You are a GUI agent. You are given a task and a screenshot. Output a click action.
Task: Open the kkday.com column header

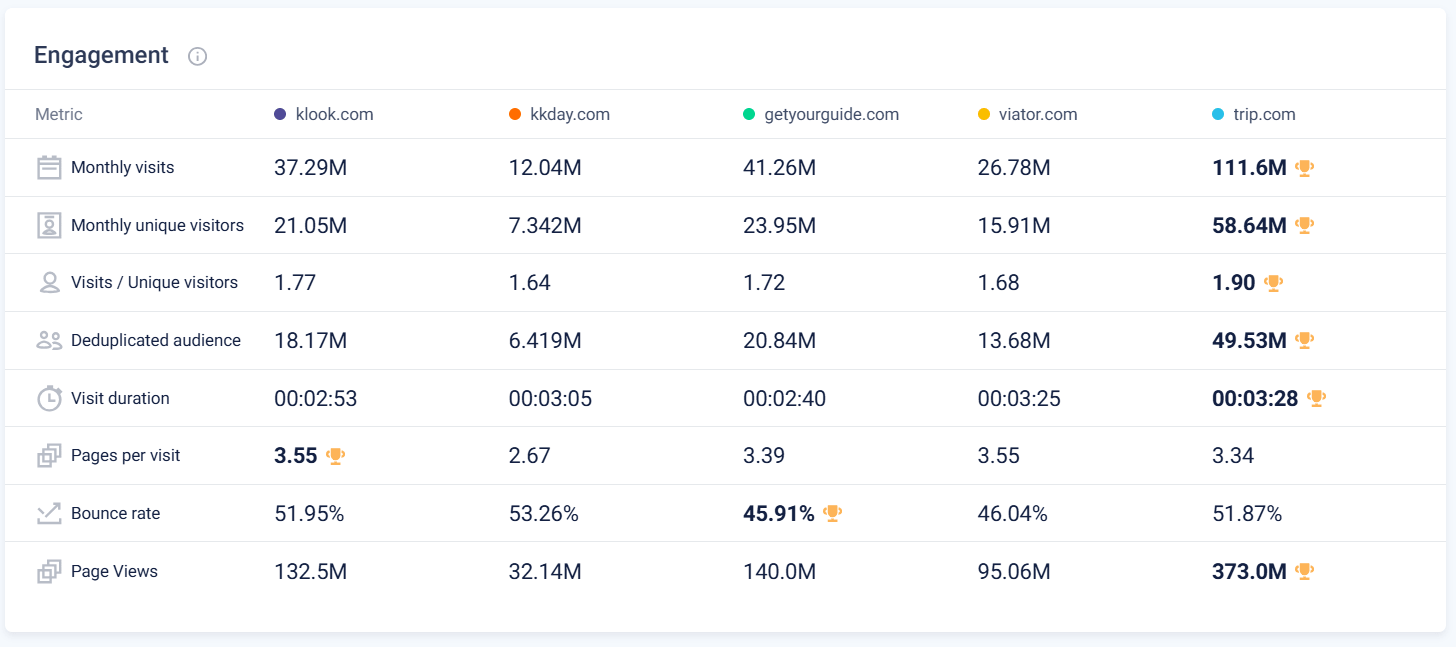tap(570, 114)
